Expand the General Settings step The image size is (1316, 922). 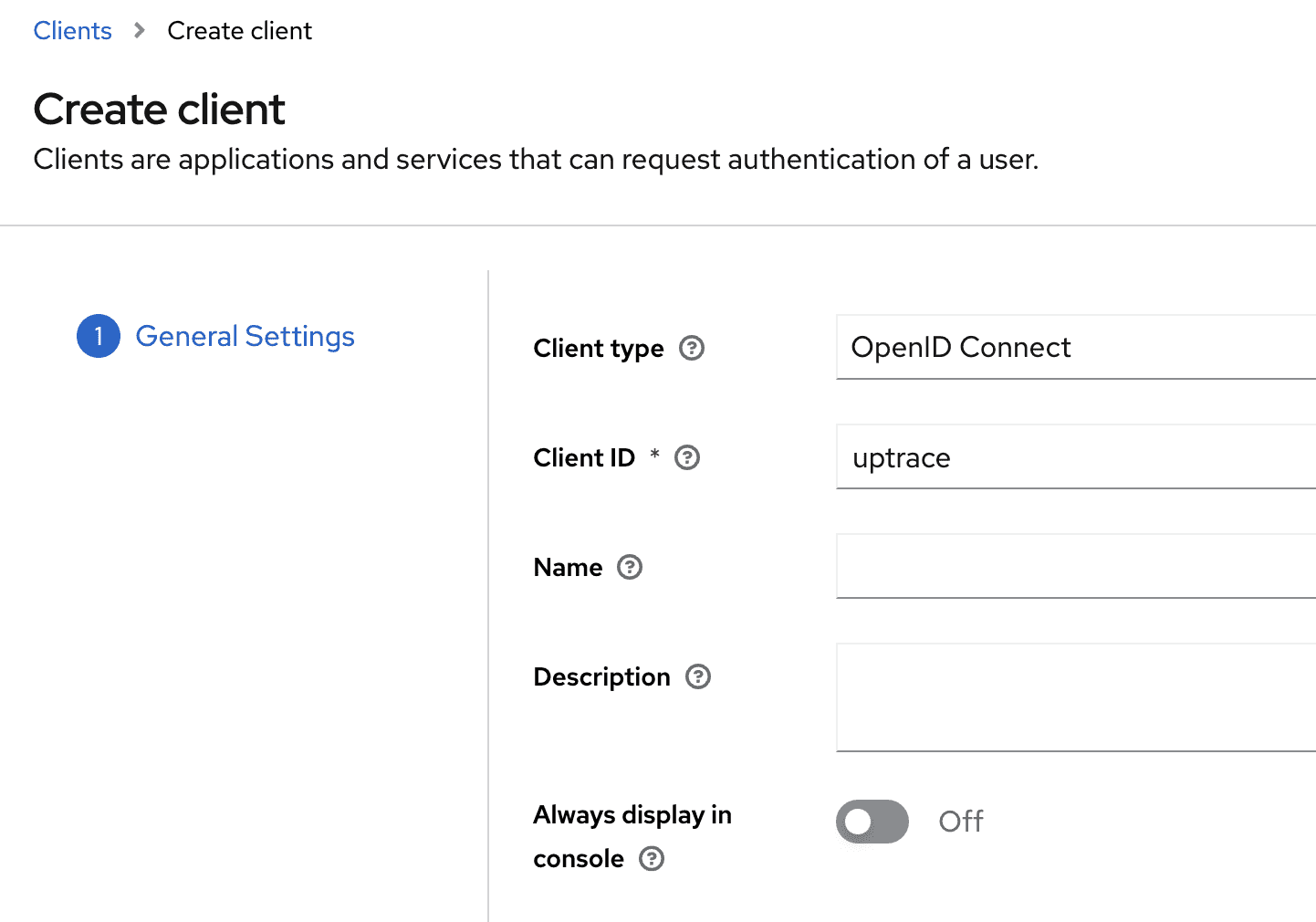(245, 336)
